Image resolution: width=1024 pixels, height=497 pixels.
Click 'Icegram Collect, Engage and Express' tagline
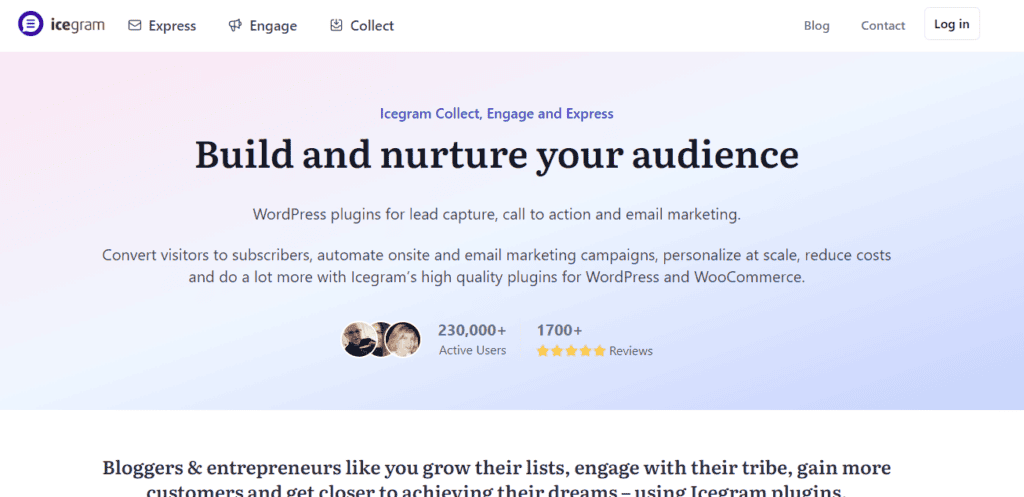tap(496, 114)
